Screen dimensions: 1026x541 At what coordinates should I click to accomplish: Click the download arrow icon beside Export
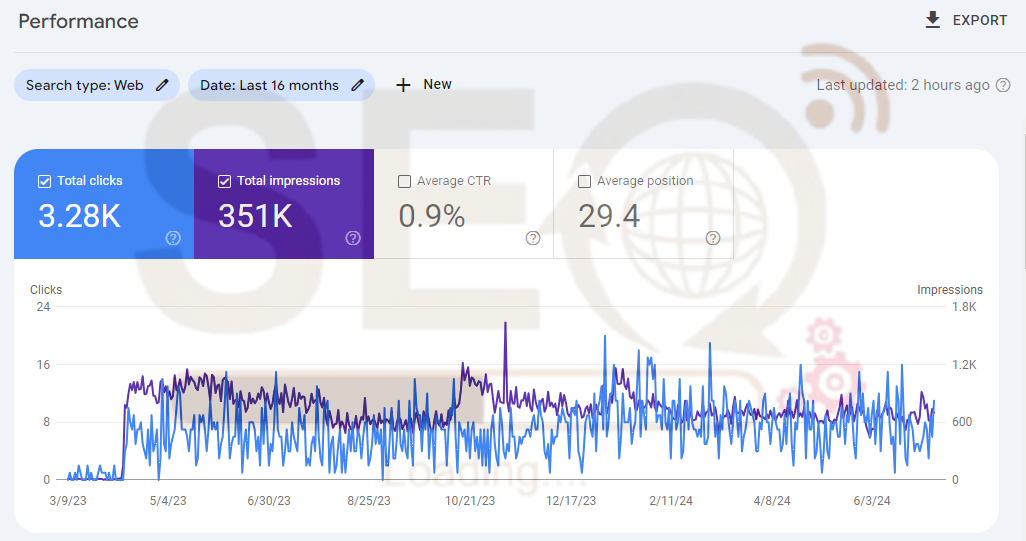pyautogui.click(x=933, y=20)
